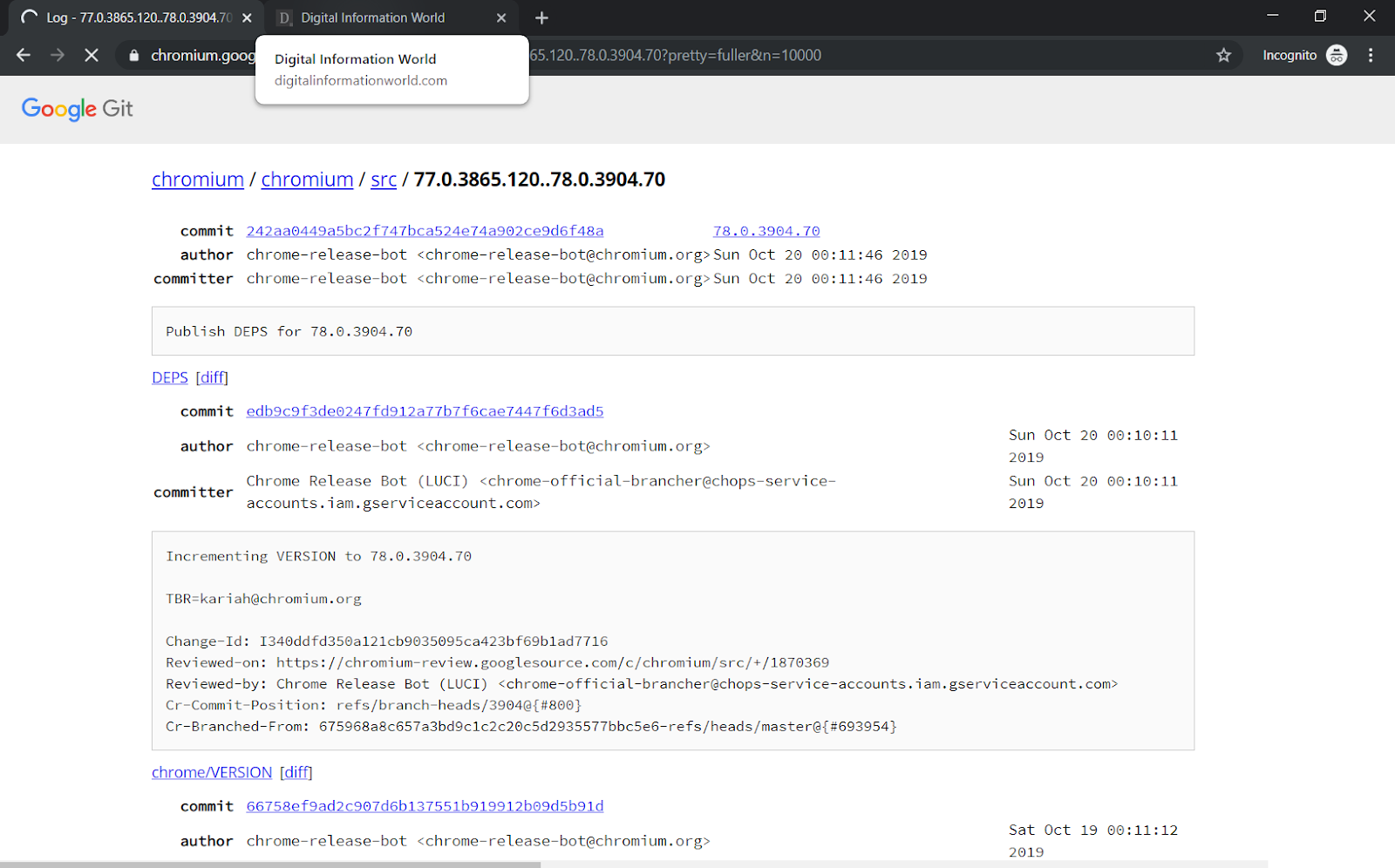The width and height of the screenshot is (1395, 868).
Task: Click the TBR=kariah@chromium.org line
Action: (263, 599)
